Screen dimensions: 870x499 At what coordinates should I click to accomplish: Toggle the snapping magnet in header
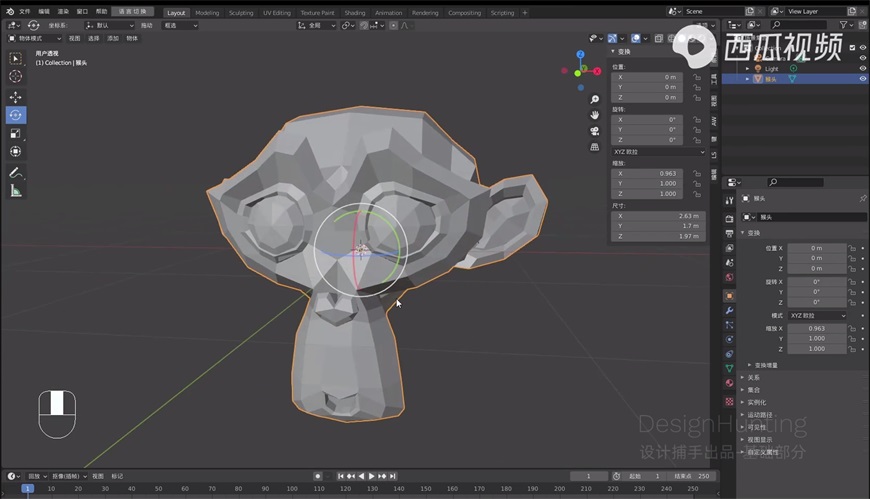363,26
